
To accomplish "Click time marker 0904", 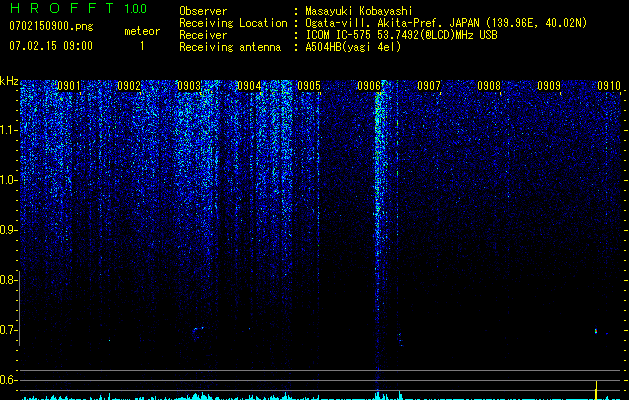I will (249, 86).
